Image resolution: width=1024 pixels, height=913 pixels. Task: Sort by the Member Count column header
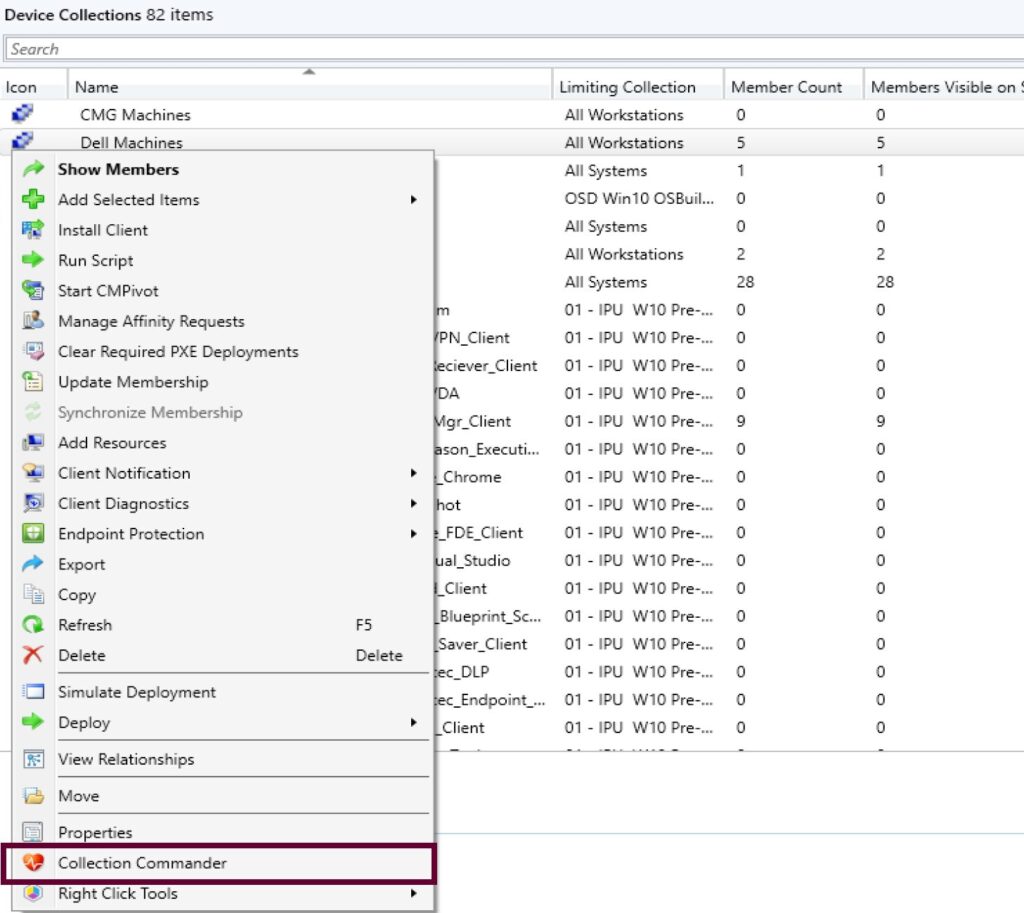click(786, 87)
